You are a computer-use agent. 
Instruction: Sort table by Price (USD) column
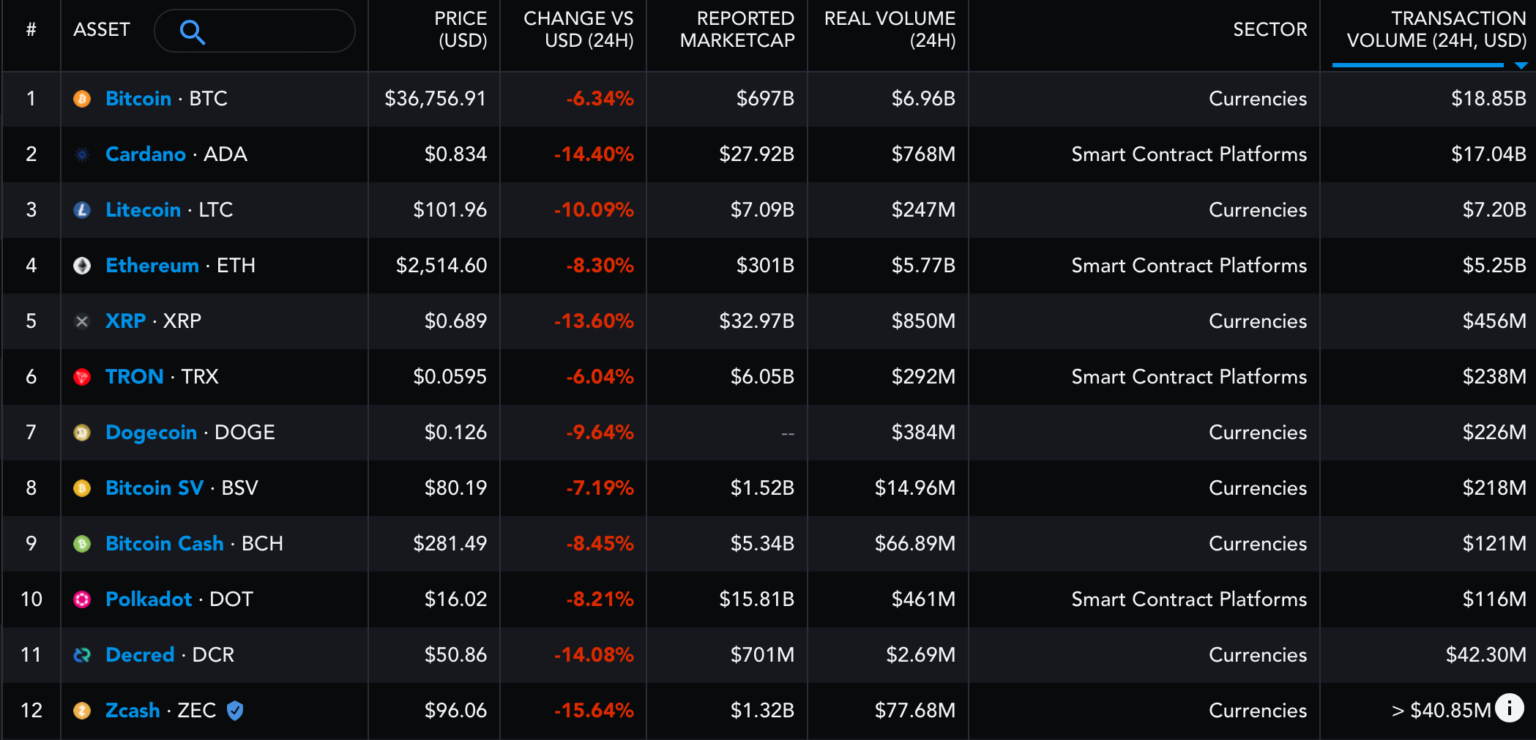coord(461,30)
